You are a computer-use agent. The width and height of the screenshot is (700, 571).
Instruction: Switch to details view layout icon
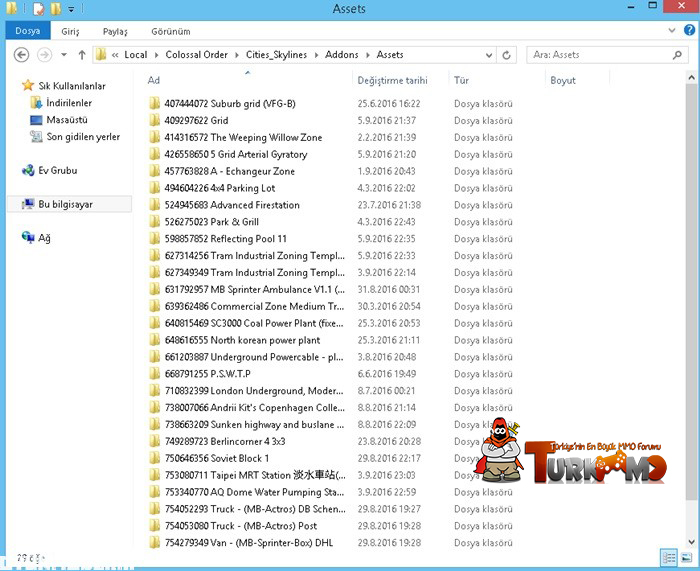[669, 558]
